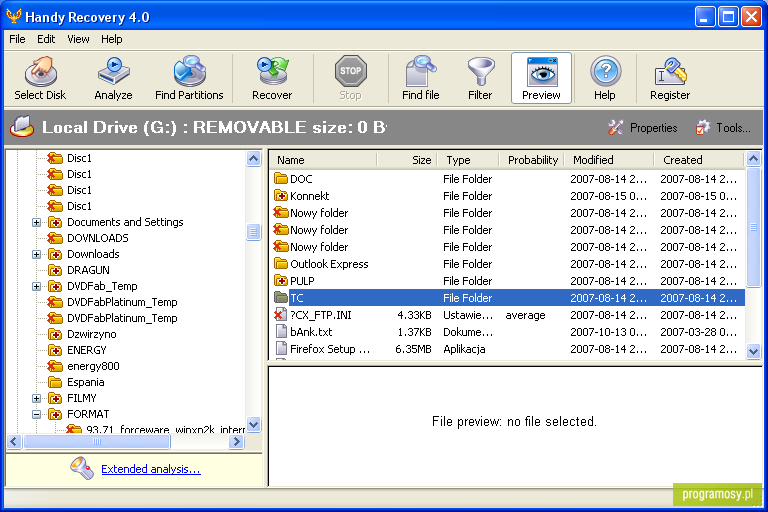Open the Find file tool
This screenshot has width=768, height=512.
[x=421, y=78]
